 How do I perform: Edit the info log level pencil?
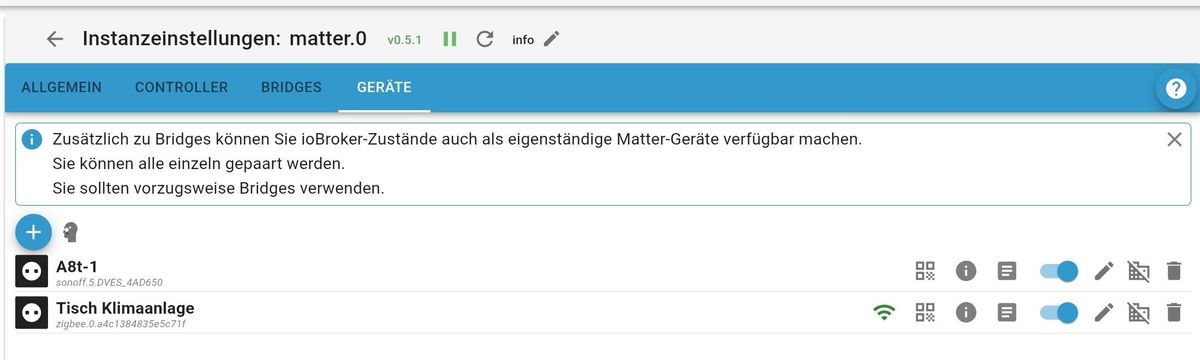click(552, 39)
